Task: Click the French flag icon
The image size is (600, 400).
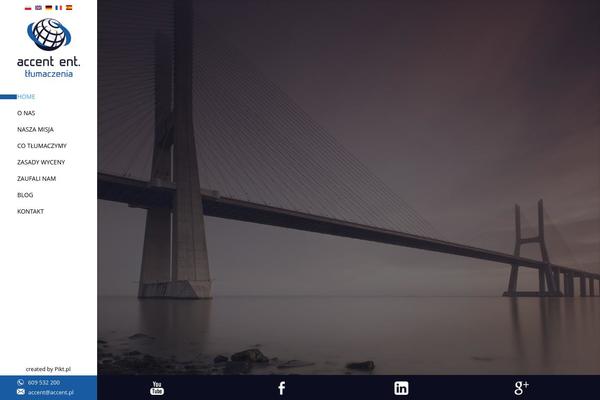Action: click(x=58, y=7)
